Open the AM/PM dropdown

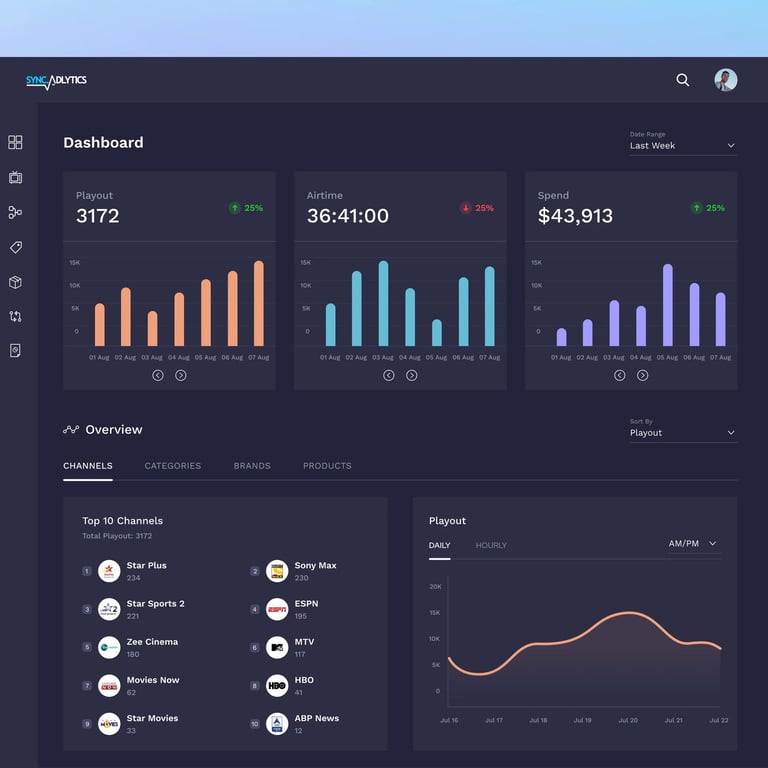(693, 544)
